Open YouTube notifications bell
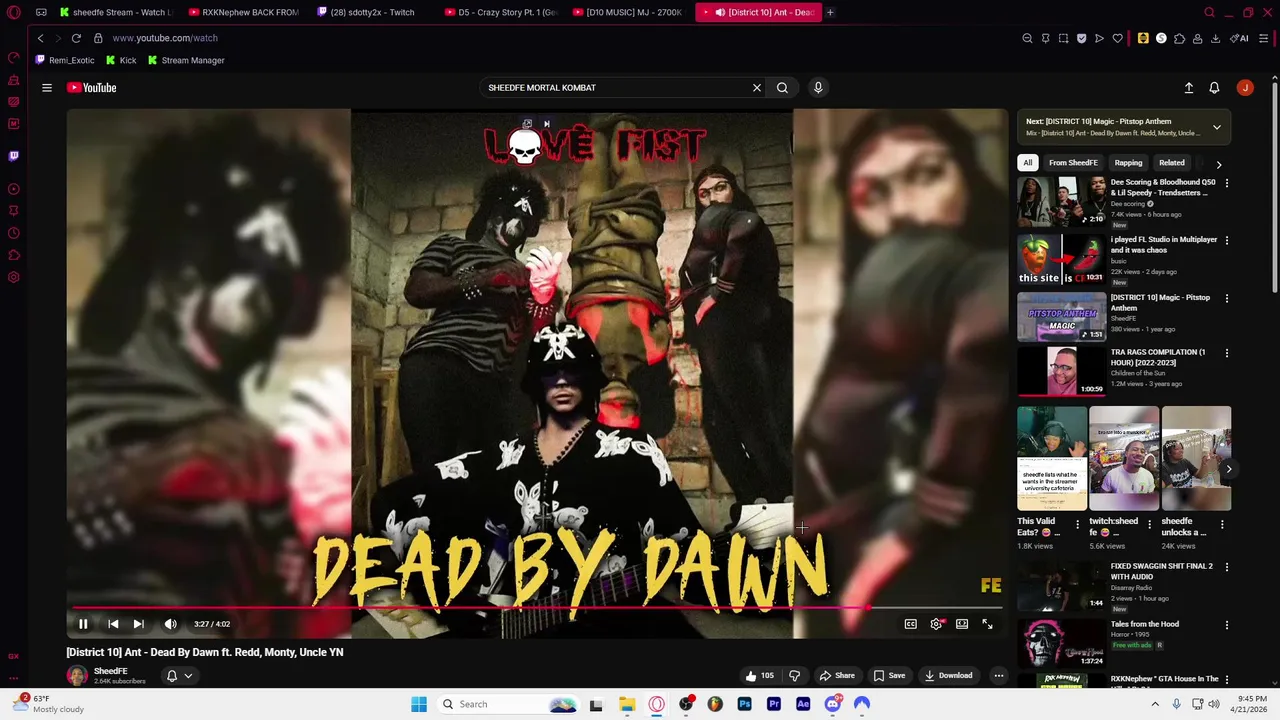Screen dimensions: 1280x720 coord(1214,88)
